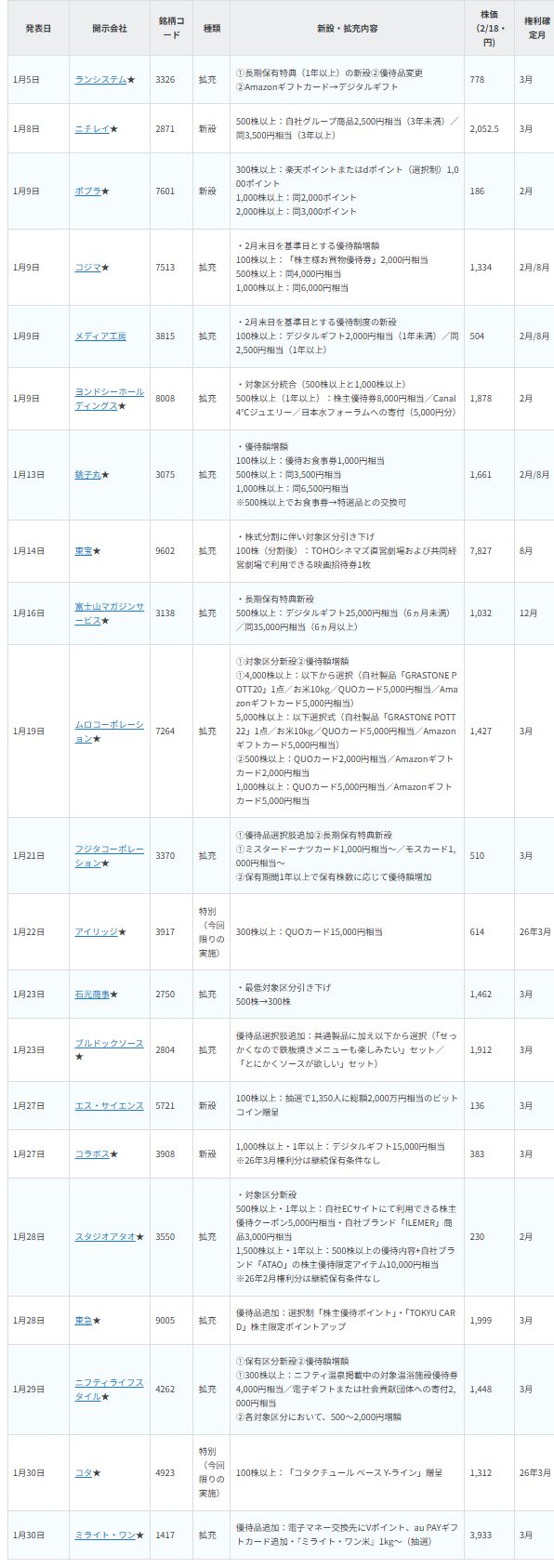Screen dimensions: 554x1568
Task: Open the 東急 company link
Action: (84, 1321)
